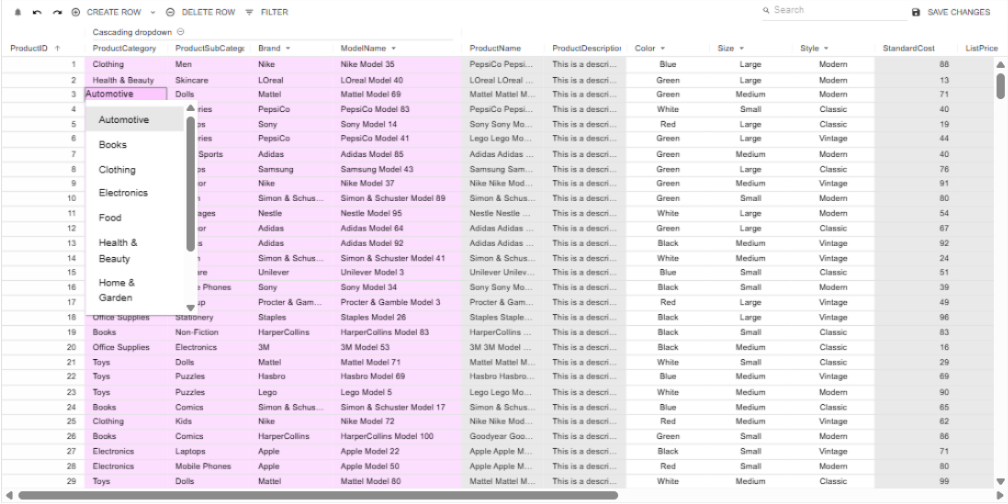The height and width of the screenshot is (504, 1008).
Task: Sort by ProductID ascending arrow
Action: [57, 48]
